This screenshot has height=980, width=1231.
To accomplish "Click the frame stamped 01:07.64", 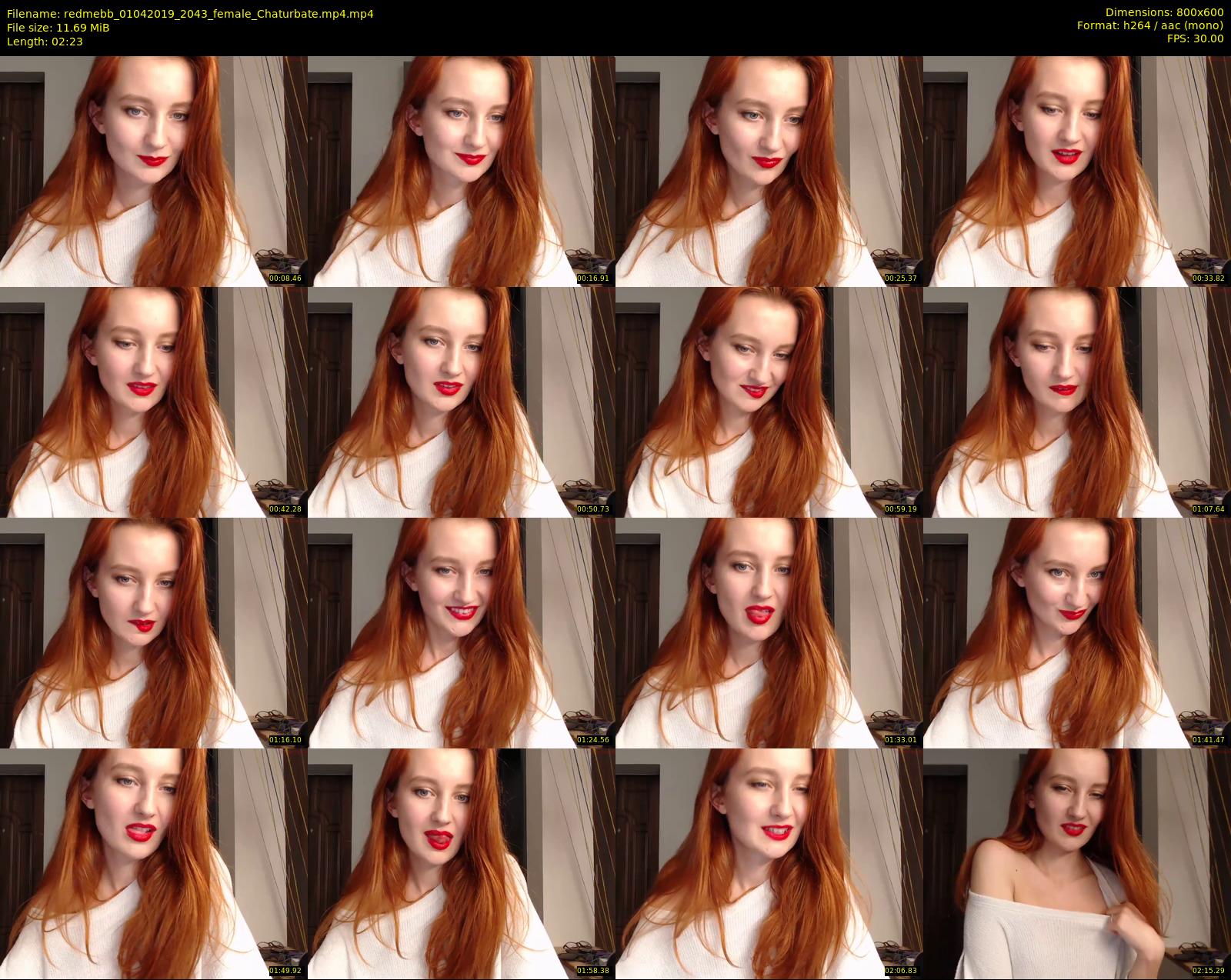I will click(1077, 402).
